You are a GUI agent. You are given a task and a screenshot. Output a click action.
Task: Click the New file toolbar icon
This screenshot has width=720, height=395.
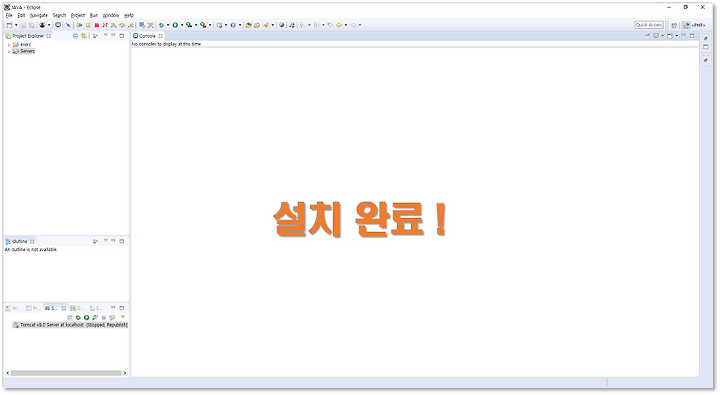(9, 25)
